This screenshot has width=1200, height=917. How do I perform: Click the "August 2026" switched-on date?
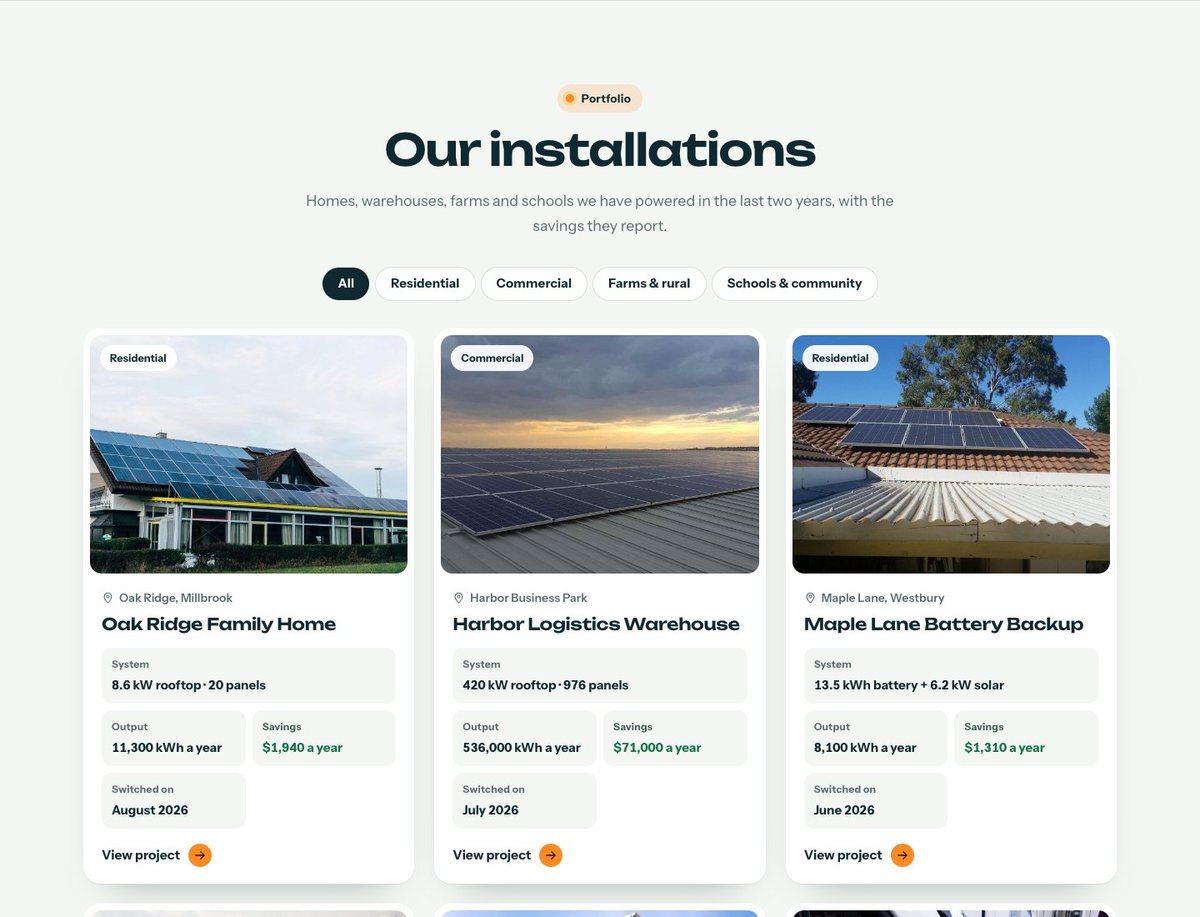point(150,810)
